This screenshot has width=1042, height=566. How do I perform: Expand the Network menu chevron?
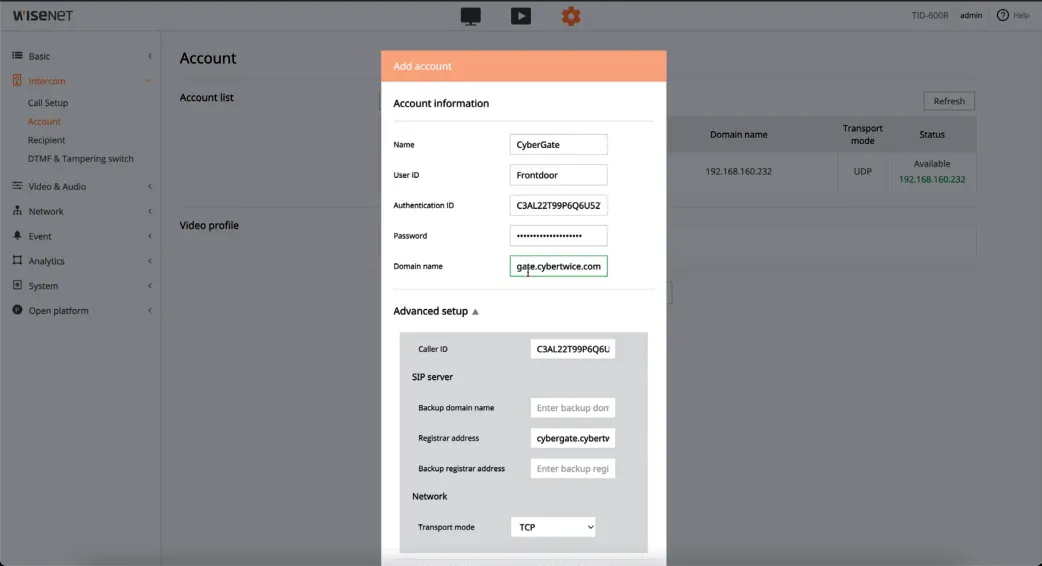point(150,211)
